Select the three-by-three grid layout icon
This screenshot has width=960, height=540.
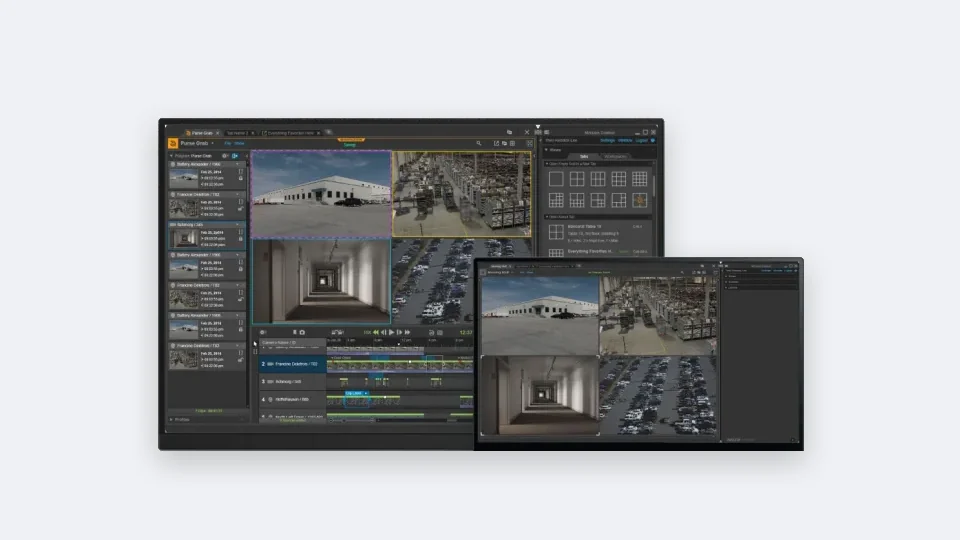[x=618, y=179]
